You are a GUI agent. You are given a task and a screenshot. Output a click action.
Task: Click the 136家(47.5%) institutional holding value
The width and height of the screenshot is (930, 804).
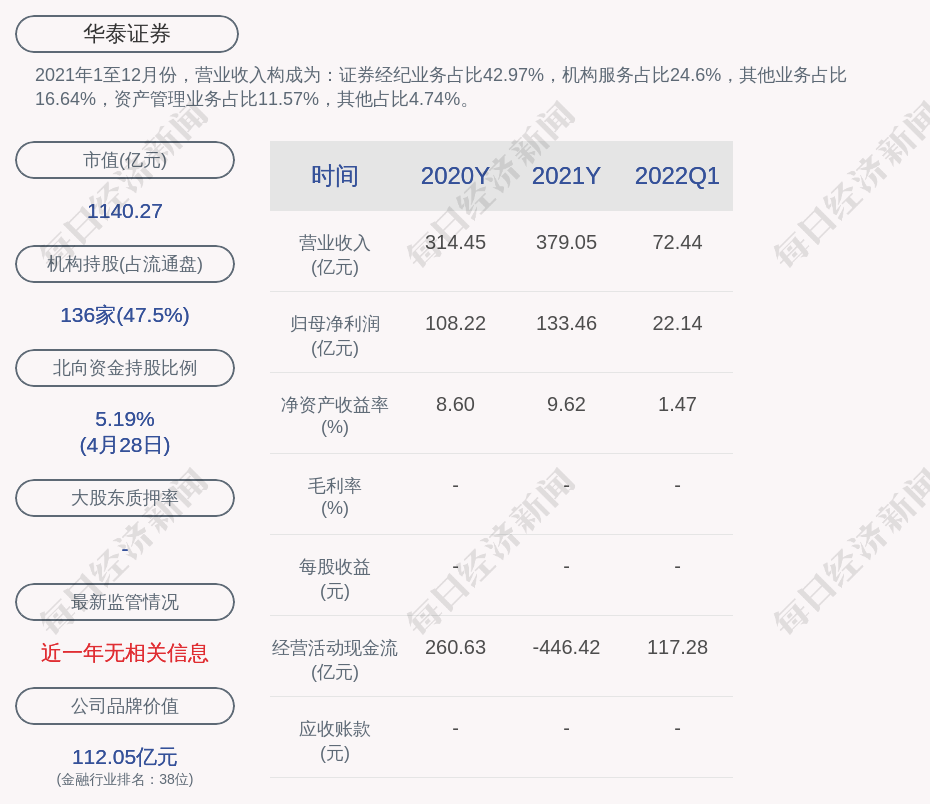[125, 315]
